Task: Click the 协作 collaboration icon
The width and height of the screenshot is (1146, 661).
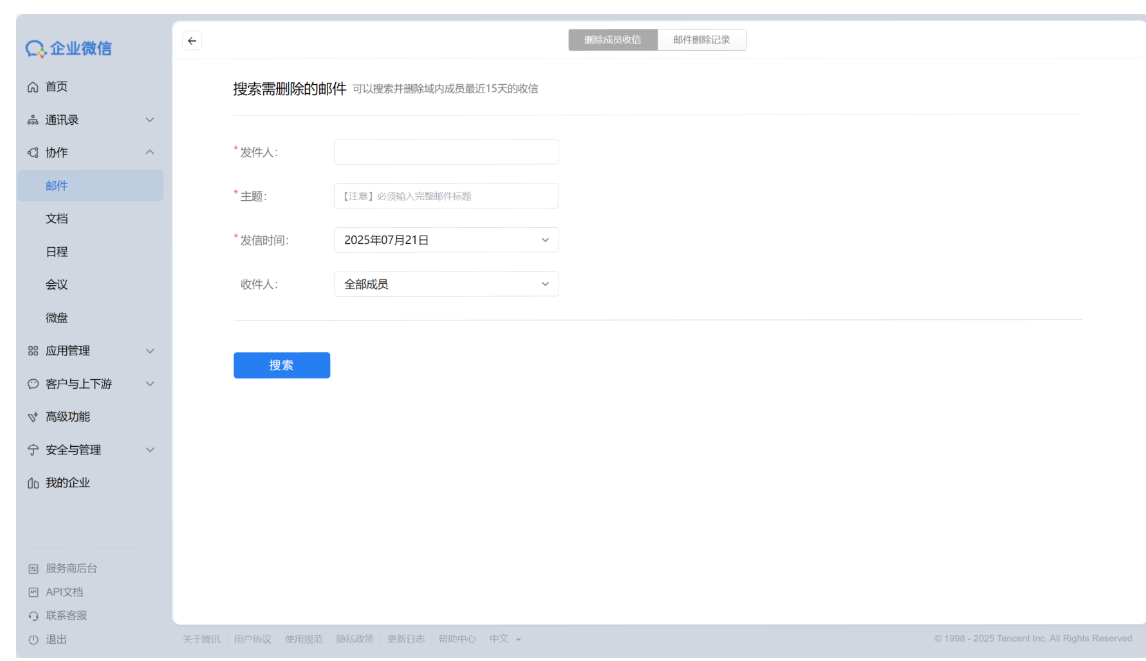Action: click(x=33, y=153)
